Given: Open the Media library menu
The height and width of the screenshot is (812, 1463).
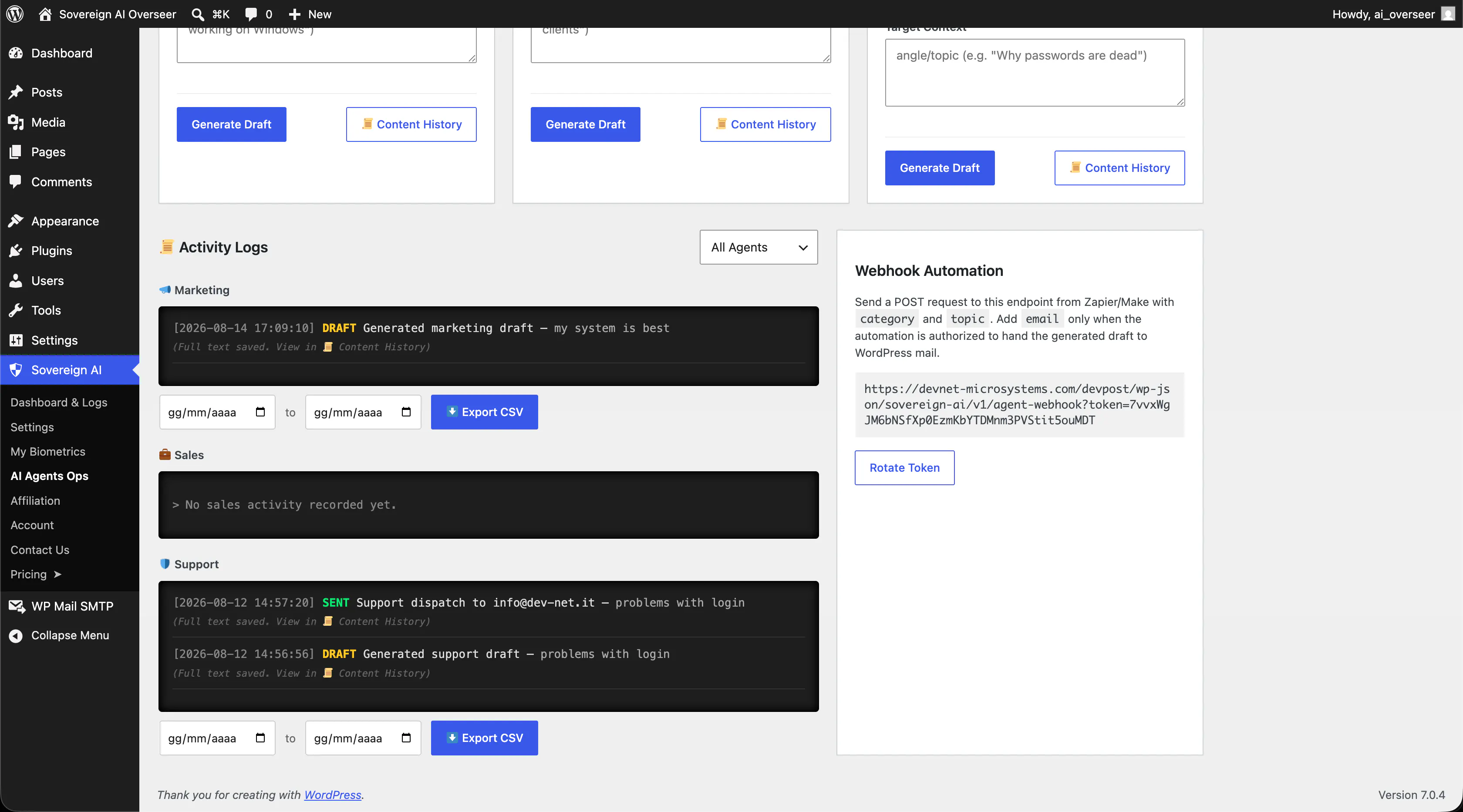Looking at the screenshot, I should click(x=48, y=123).
